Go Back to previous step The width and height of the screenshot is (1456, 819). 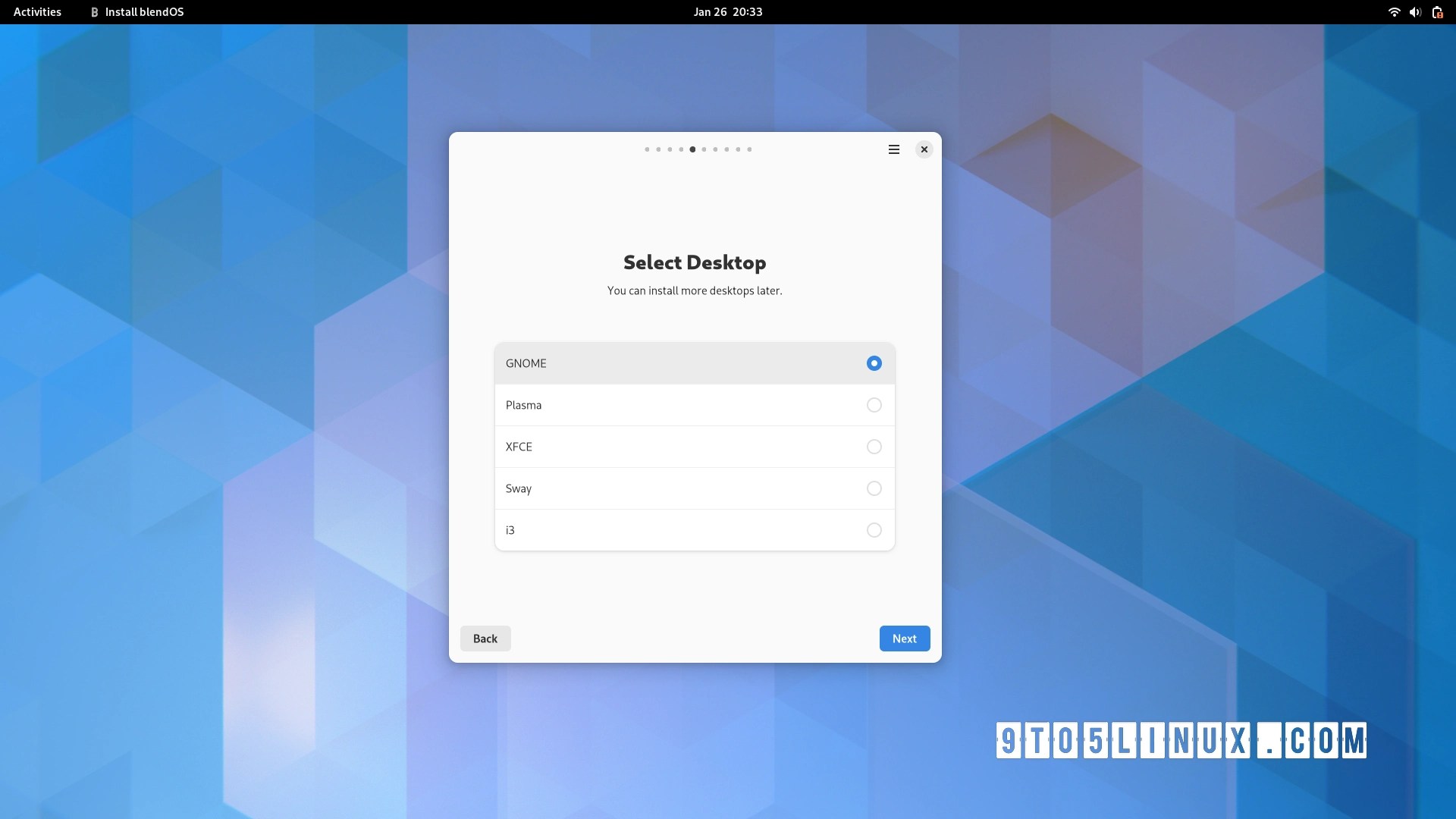click(485, 639)
